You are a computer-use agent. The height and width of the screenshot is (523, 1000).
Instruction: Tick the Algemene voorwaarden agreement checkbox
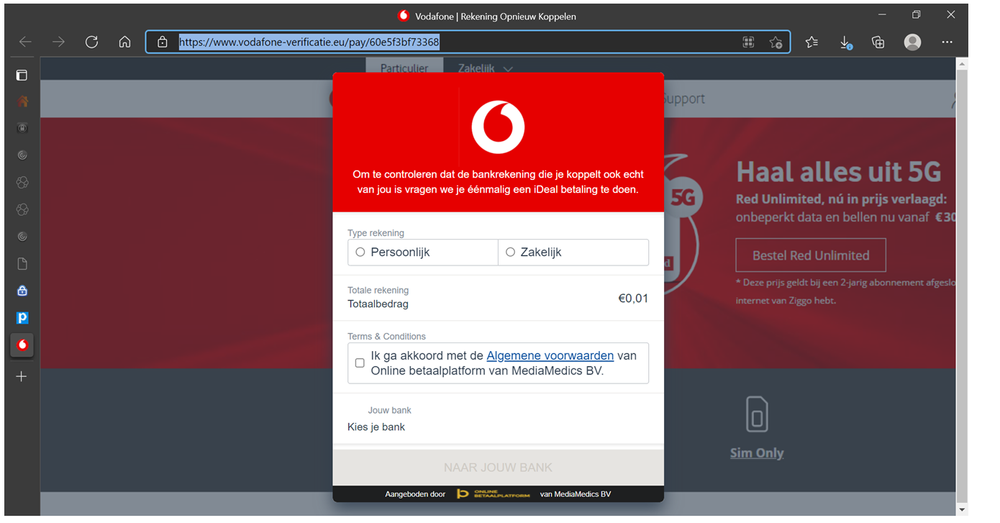(x=360, y=363)
